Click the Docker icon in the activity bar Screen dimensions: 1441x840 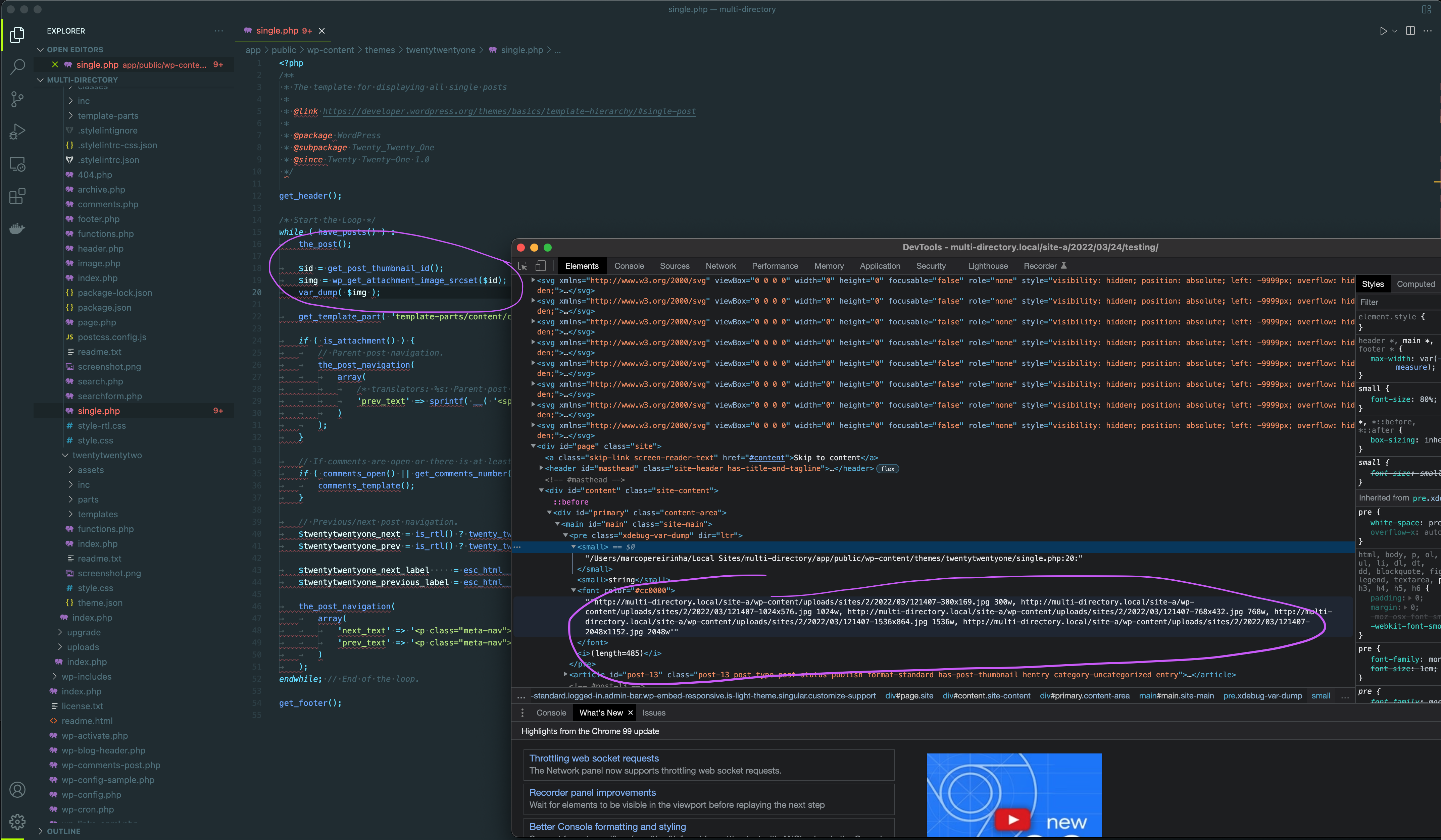pyautogui.click(x=17, y=228)
